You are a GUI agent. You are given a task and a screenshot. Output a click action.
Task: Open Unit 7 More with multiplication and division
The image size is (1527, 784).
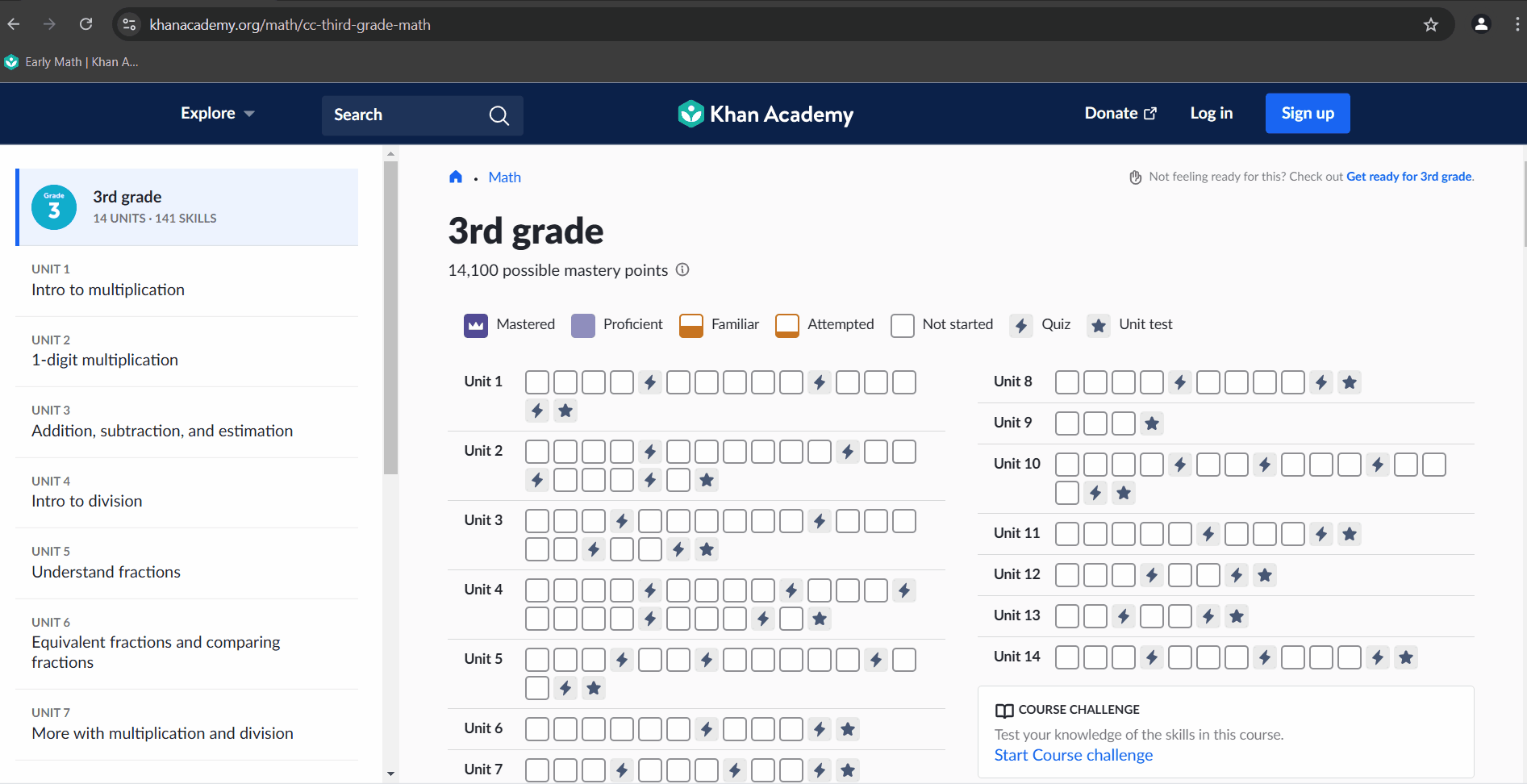click(x=187, y=724)
